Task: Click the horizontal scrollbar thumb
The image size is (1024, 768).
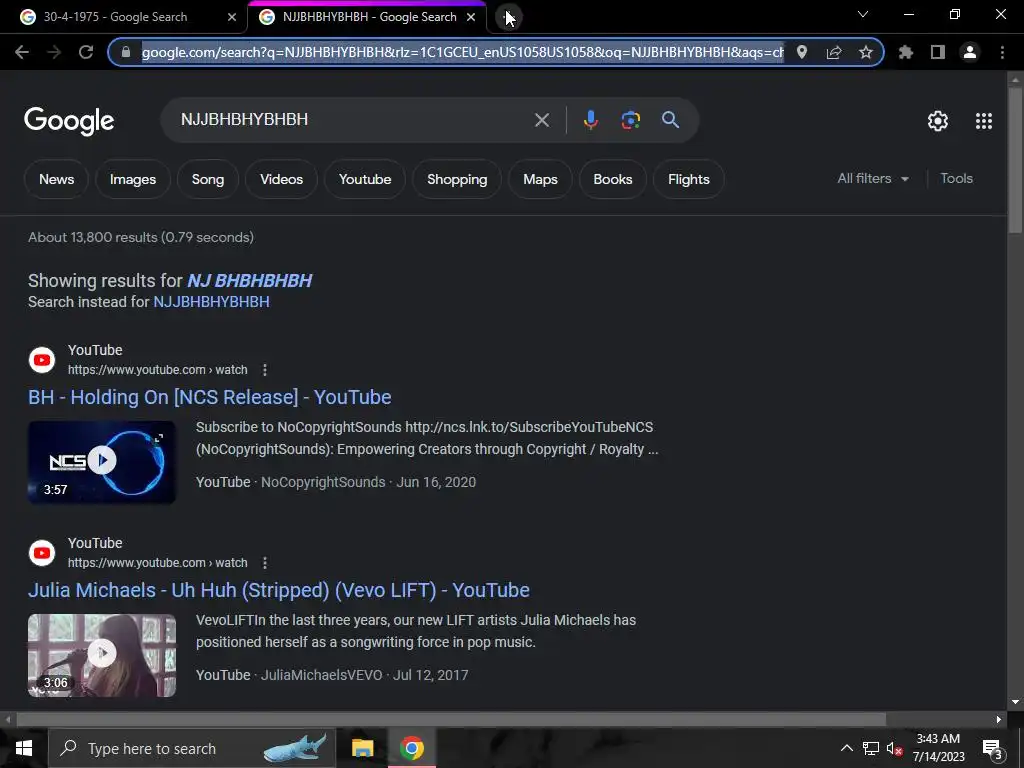Action: (x=451, y=720)
